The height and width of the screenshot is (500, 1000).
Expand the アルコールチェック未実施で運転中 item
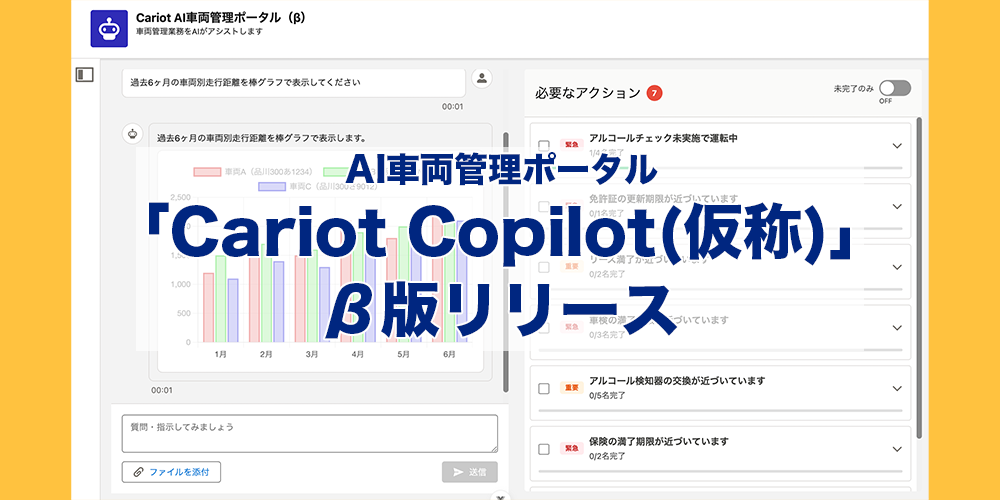[x=897, y=146]
